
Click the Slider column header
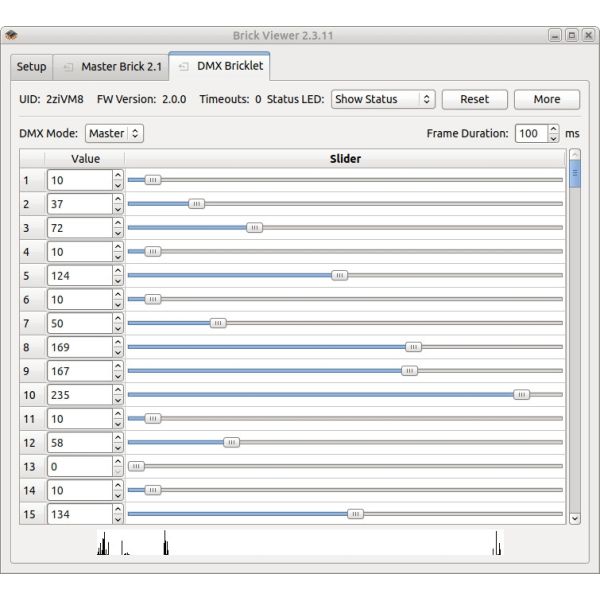tap(345, 159)
